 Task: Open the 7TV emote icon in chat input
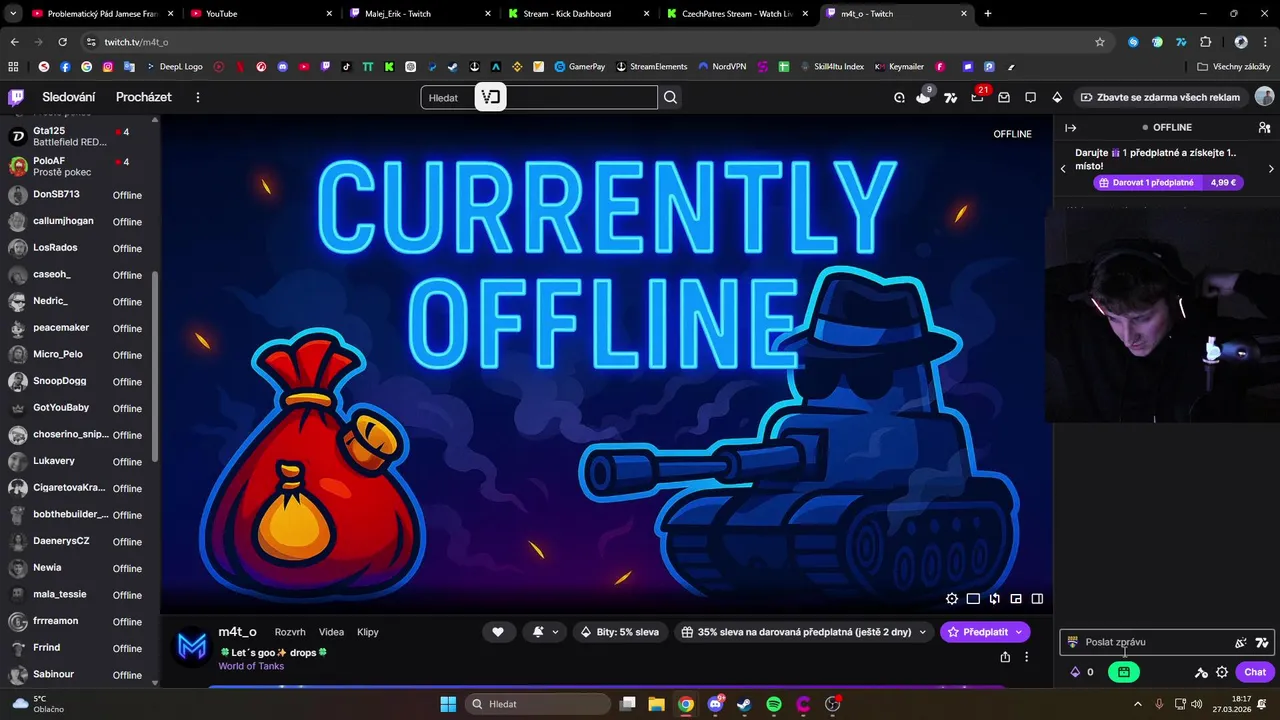tap(1262, 642)
